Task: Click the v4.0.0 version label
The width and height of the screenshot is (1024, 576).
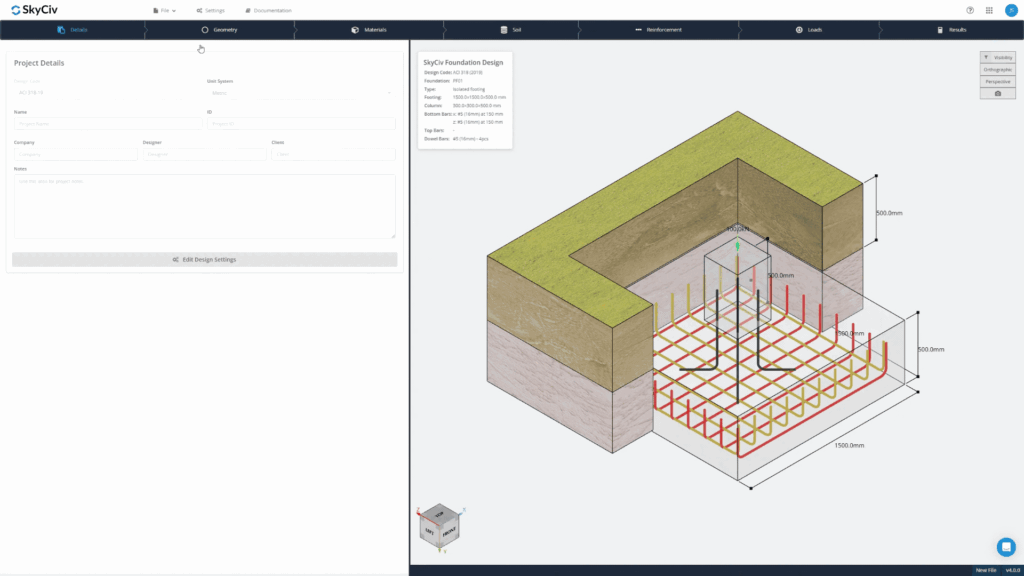Action: 1012,570
